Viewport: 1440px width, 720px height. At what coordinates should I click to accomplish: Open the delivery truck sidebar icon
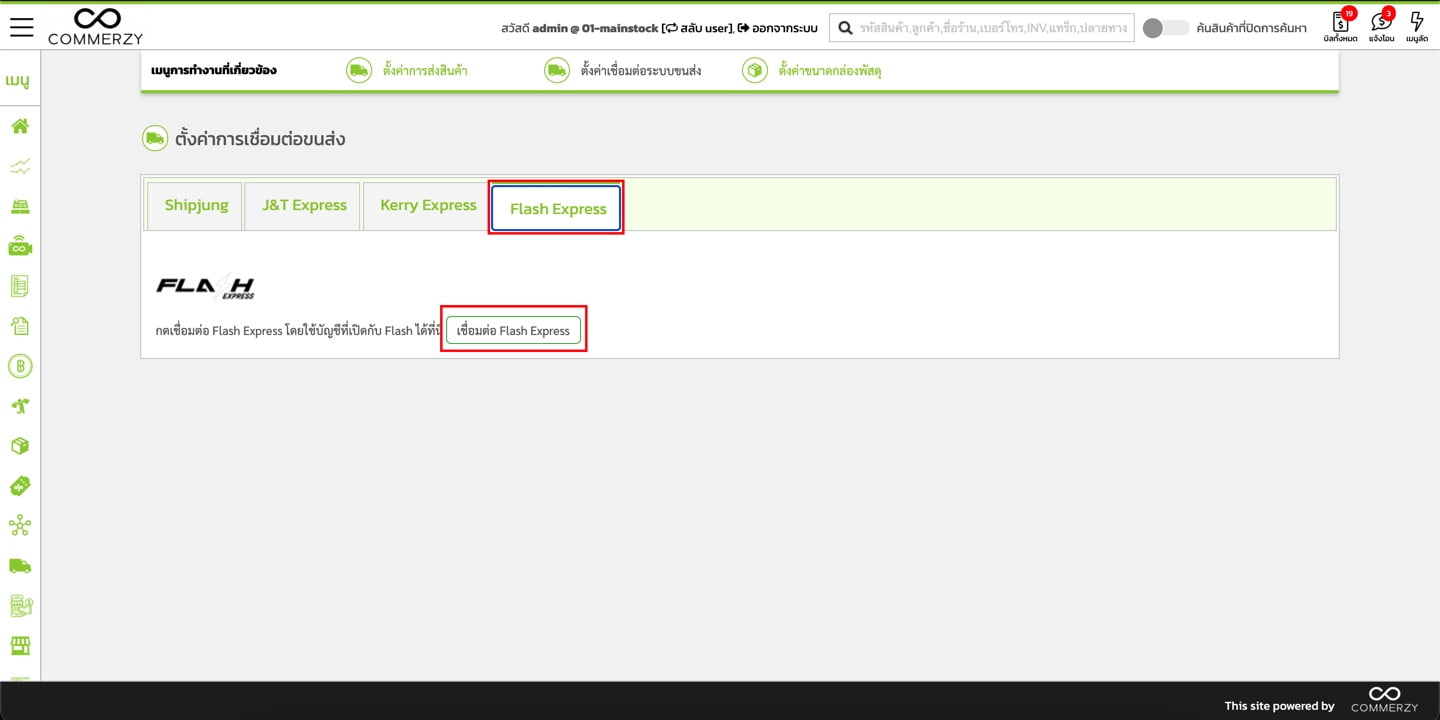pos(20,566)
